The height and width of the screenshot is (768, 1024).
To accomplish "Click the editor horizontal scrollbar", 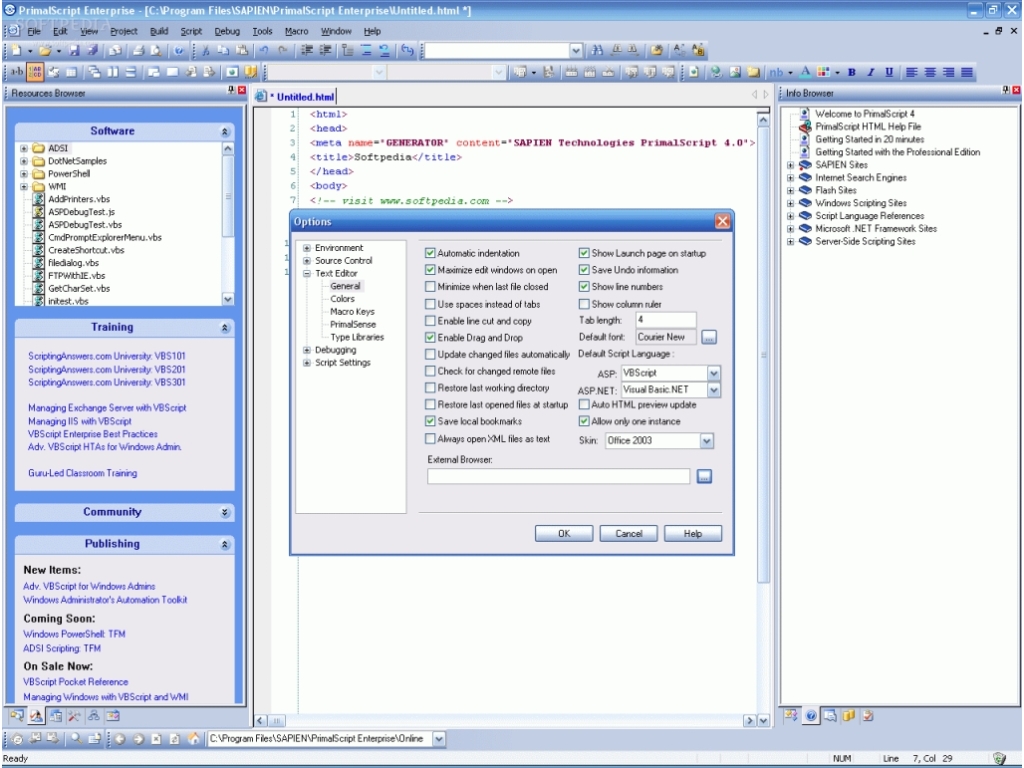I will 505,721.
